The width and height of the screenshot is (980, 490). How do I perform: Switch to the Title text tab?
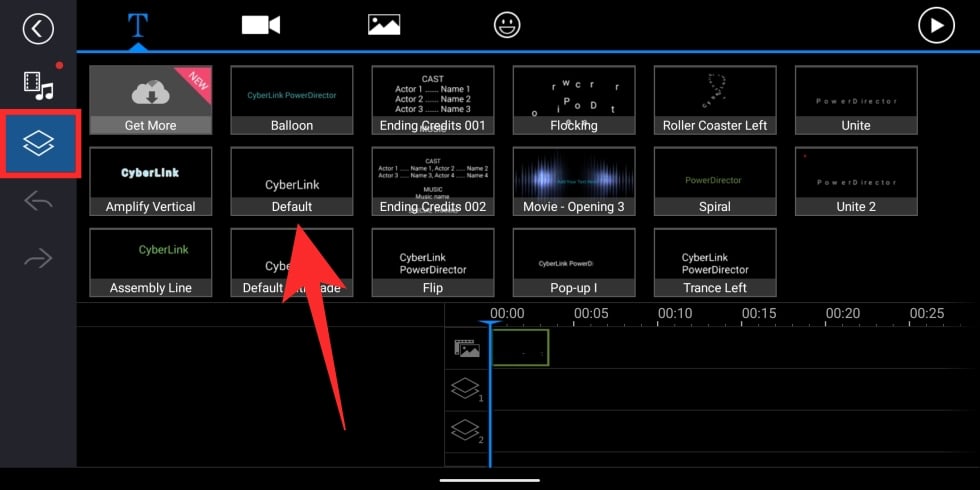point(137,26)
